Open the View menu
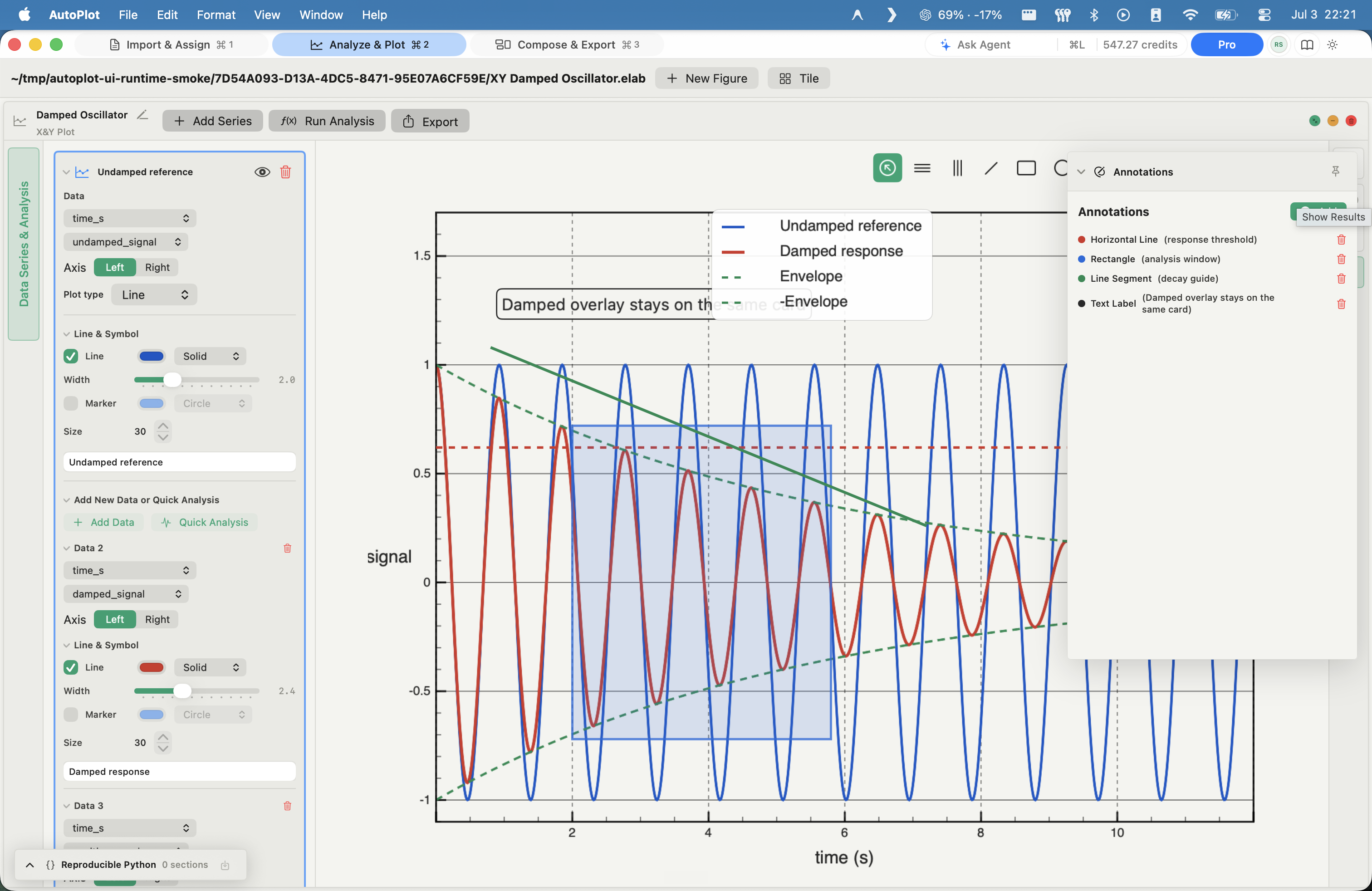 pyautogui.click(x=267, y=15)
